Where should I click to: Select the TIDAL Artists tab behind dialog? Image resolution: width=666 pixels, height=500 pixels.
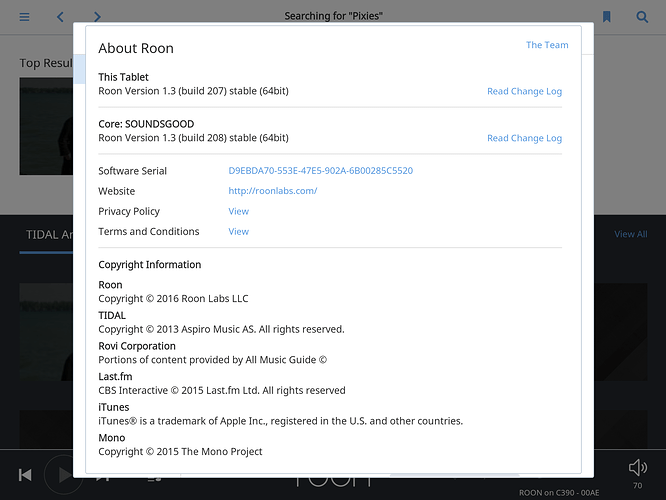48,235
